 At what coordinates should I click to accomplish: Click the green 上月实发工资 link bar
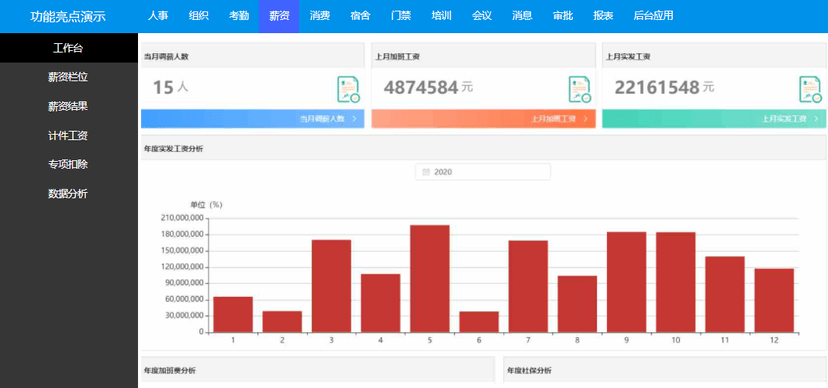714,119
